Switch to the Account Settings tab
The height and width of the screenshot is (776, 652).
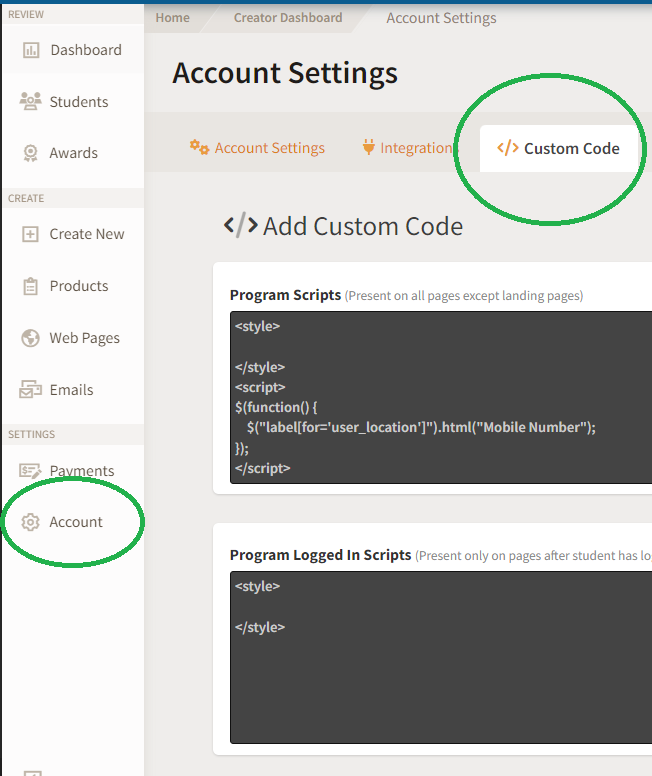coord(257,148)
